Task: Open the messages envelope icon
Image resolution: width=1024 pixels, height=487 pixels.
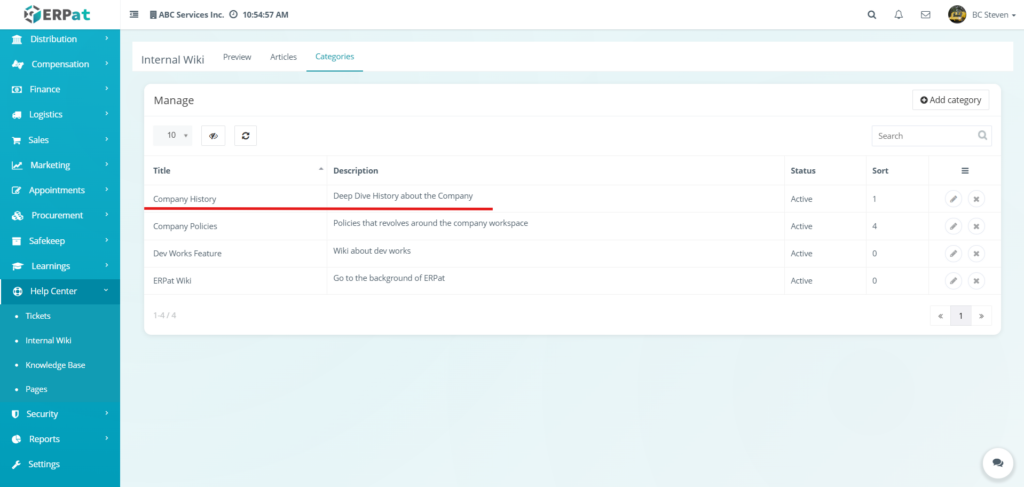Action: pos(925,15)
